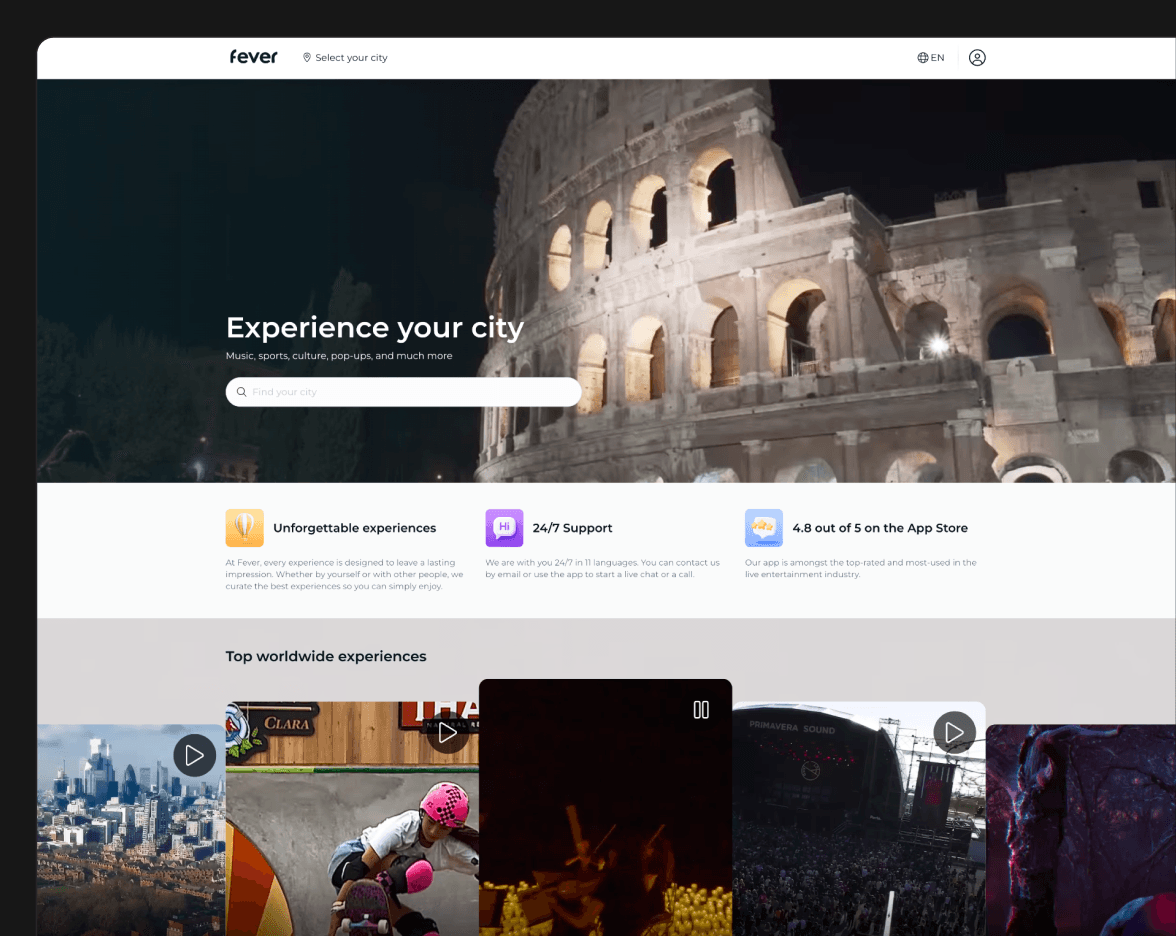1176x936 pixels.
Task: Pause the center playing video
Action: click(x=701, y=710)
